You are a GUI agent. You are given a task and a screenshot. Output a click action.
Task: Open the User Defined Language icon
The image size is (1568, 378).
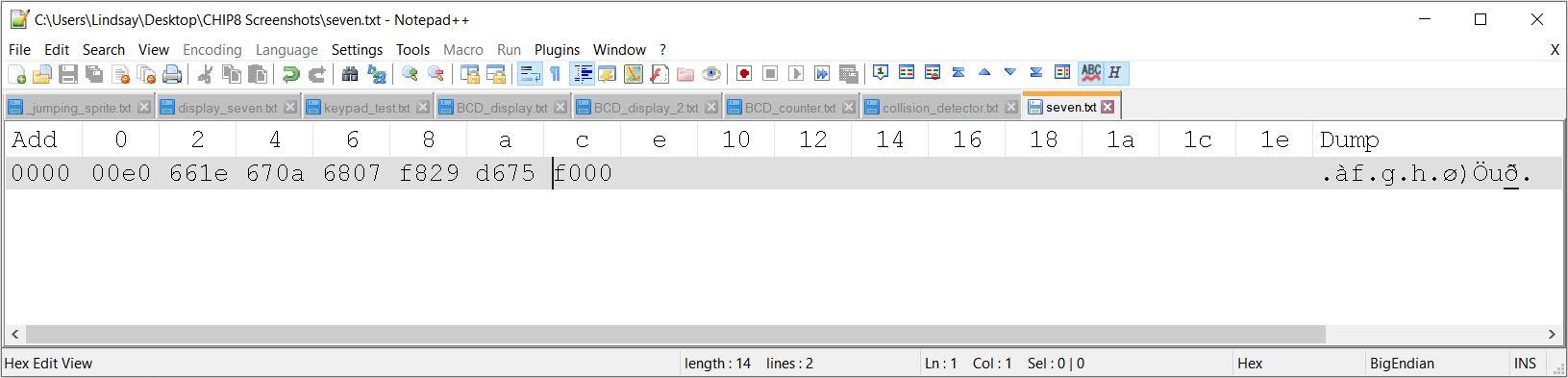coord(608,73)
